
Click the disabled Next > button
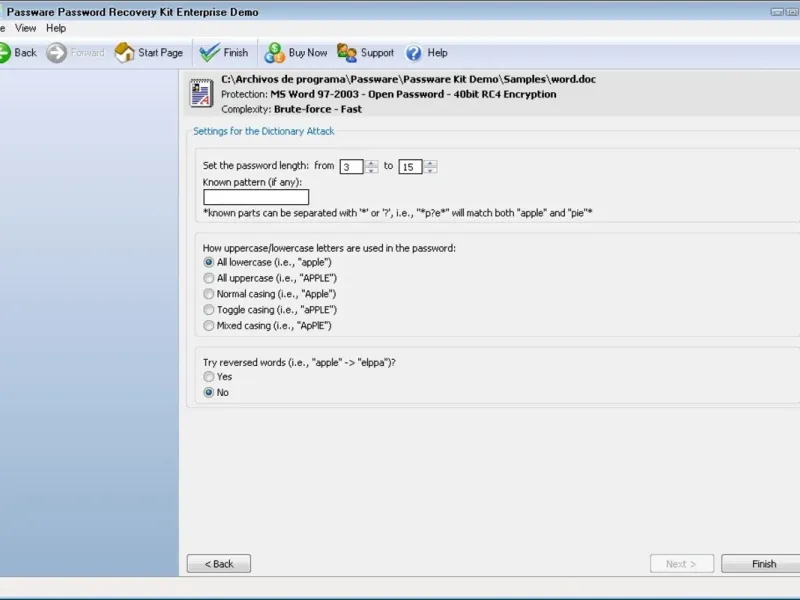click(x=682, y=564)
